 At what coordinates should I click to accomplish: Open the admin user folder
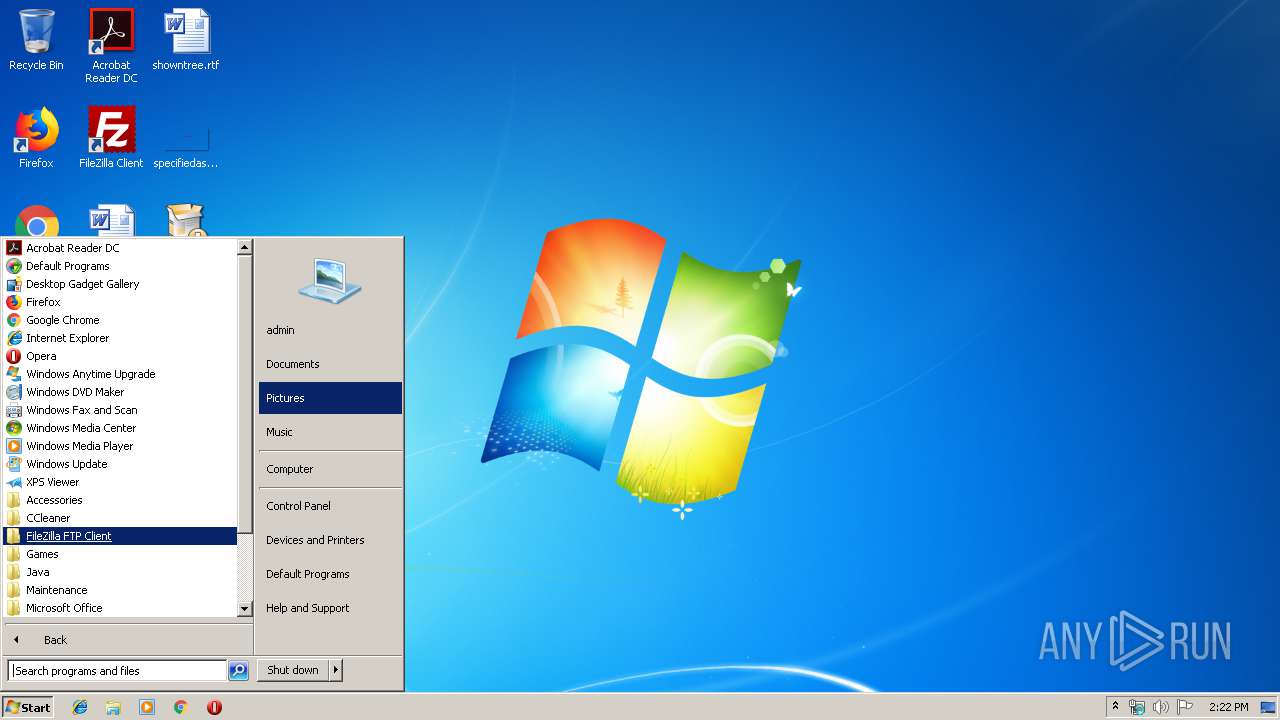coord(330,330)
